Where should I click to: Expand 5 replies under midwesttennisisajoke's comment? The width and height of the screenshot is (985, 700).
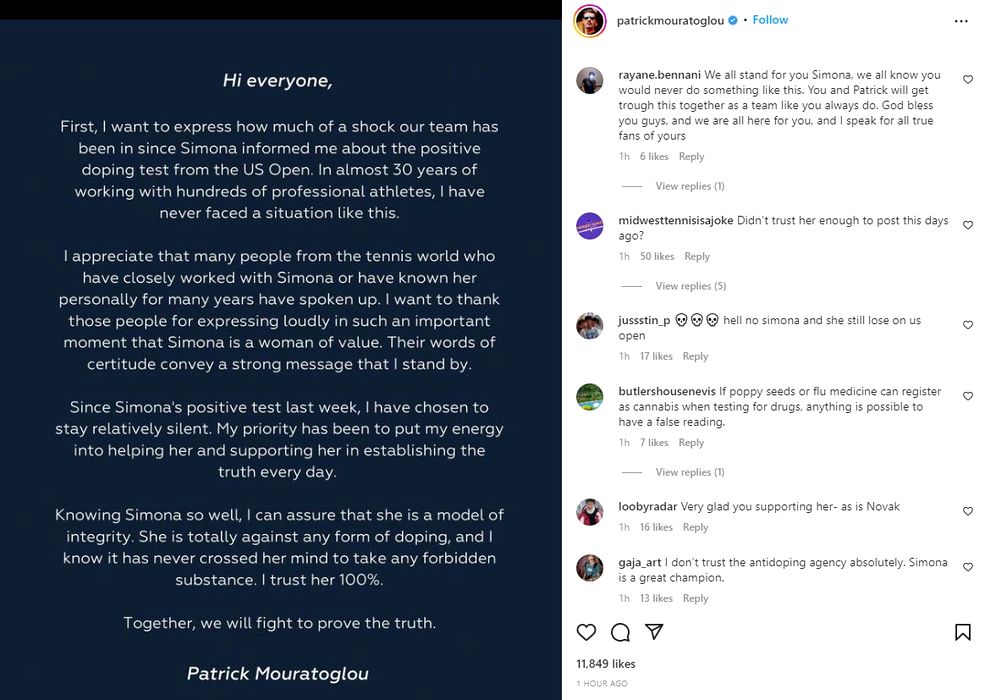click(689, 286)
